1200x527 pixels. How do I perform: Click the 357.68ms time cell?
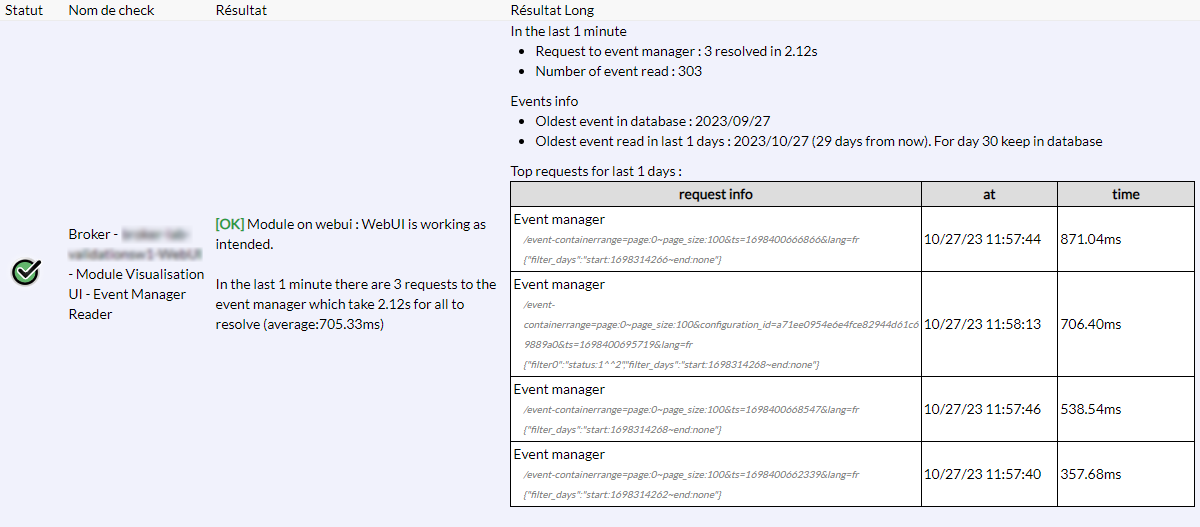pyautogui.click(x=1090, y=474)
